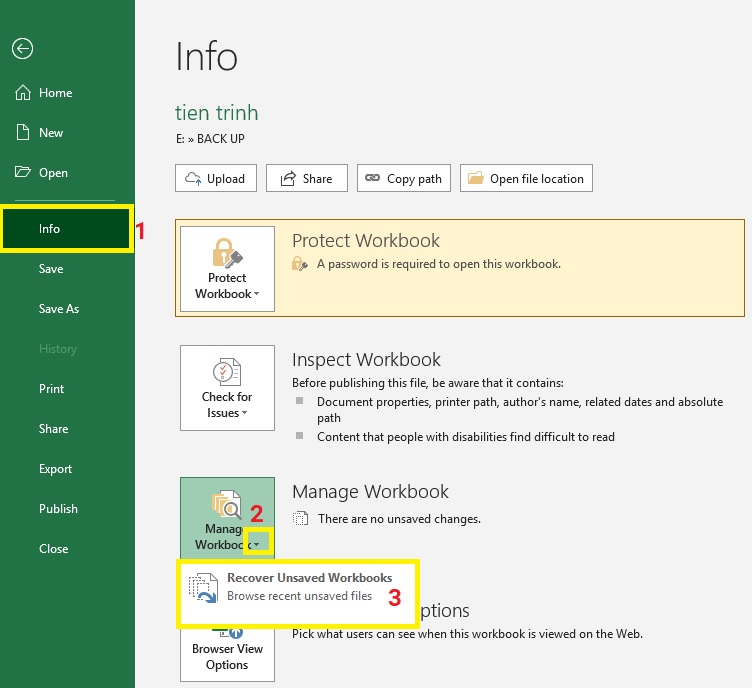Click the 'Info' page heading
The image size is (752, 688).
click(x=206, y=57)
